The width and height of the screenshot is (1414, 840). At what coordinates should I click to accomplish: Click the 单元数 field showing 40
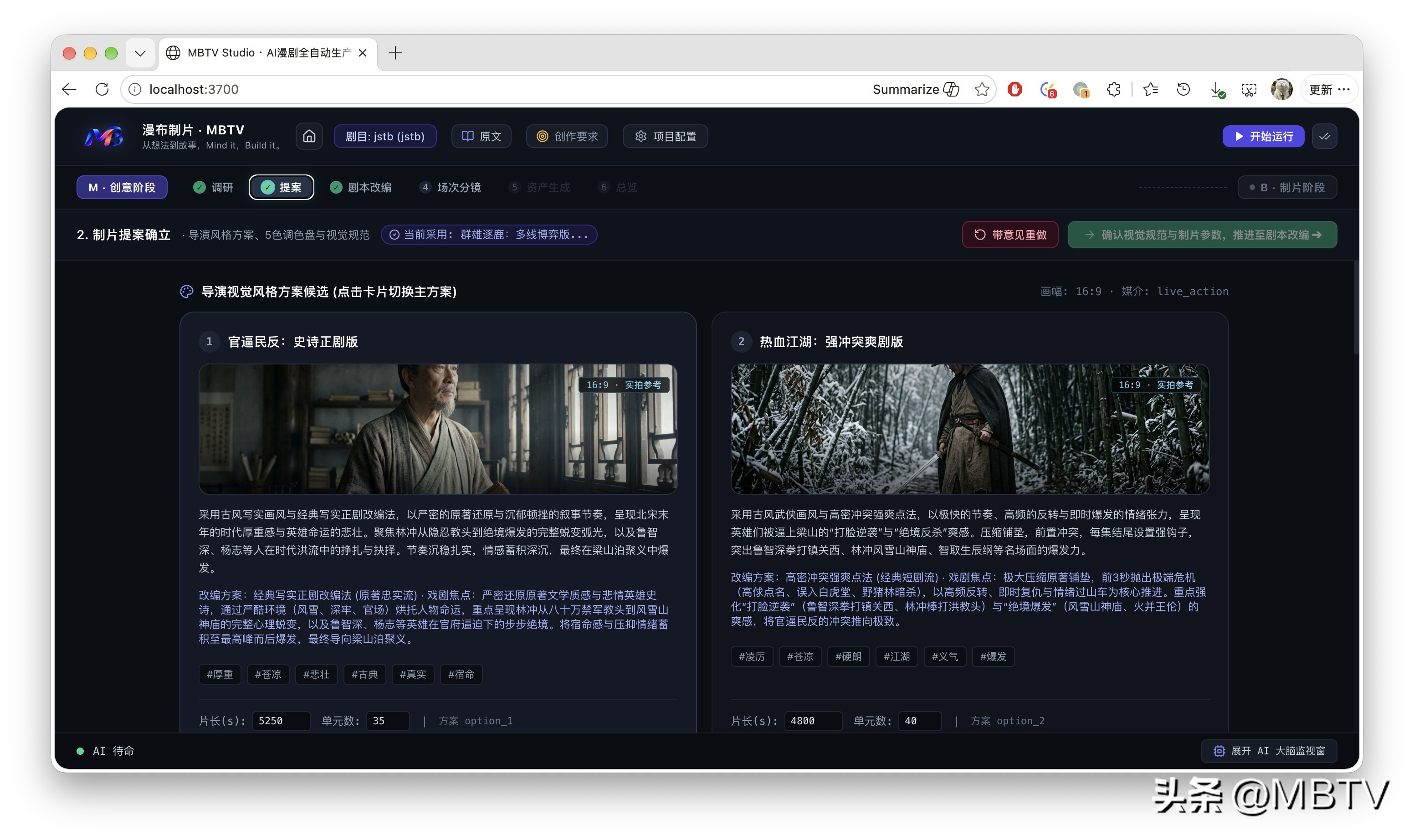[x=920, y=721]
